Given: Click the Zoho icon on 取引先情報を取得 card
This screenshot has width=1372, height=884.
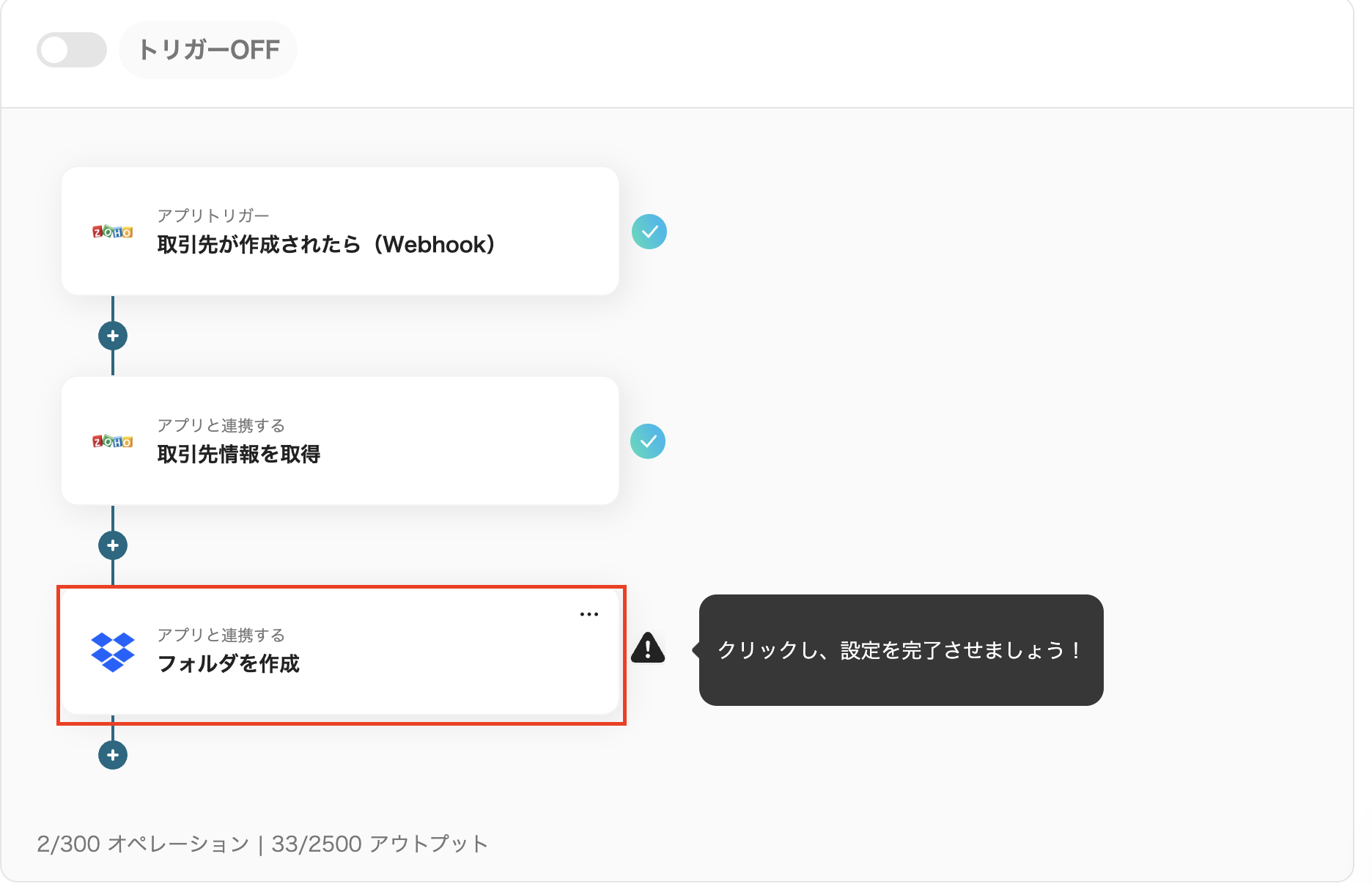Looking at the screenshot, I should click(x=113, y=442).
